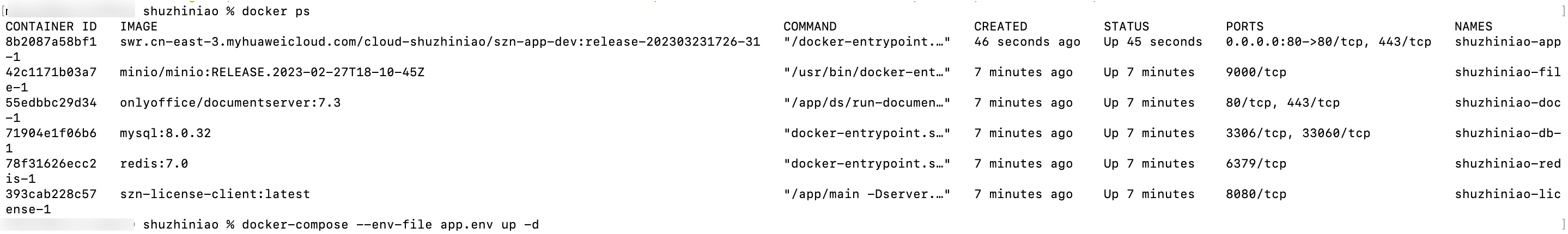Click the onlyoffice/documentserver:7.3 image text

pyautogui.click(x=230, y=103)
